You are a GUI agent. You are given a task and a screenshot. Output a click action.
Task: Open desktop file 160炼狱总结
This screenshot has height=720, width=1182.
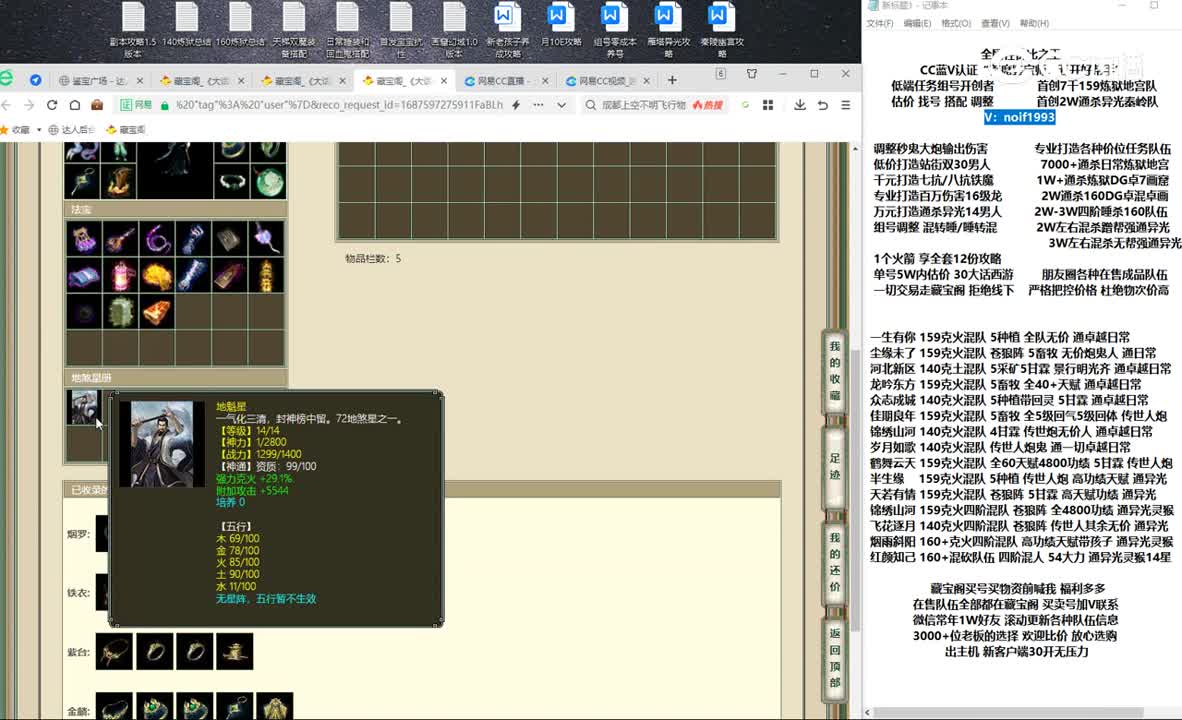tap(240, 25)
